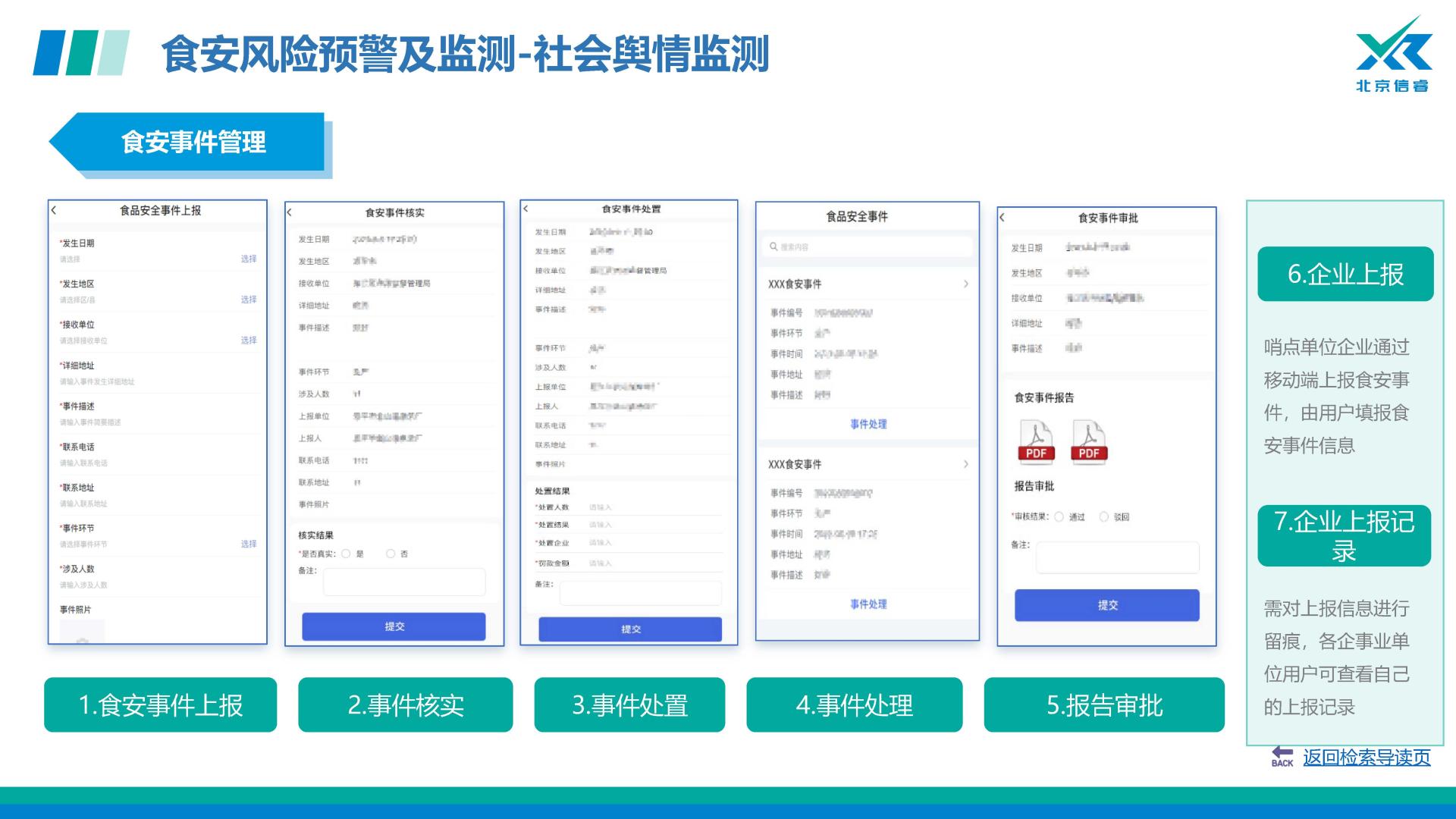Open 选择 picker for 接收单位

249,340
